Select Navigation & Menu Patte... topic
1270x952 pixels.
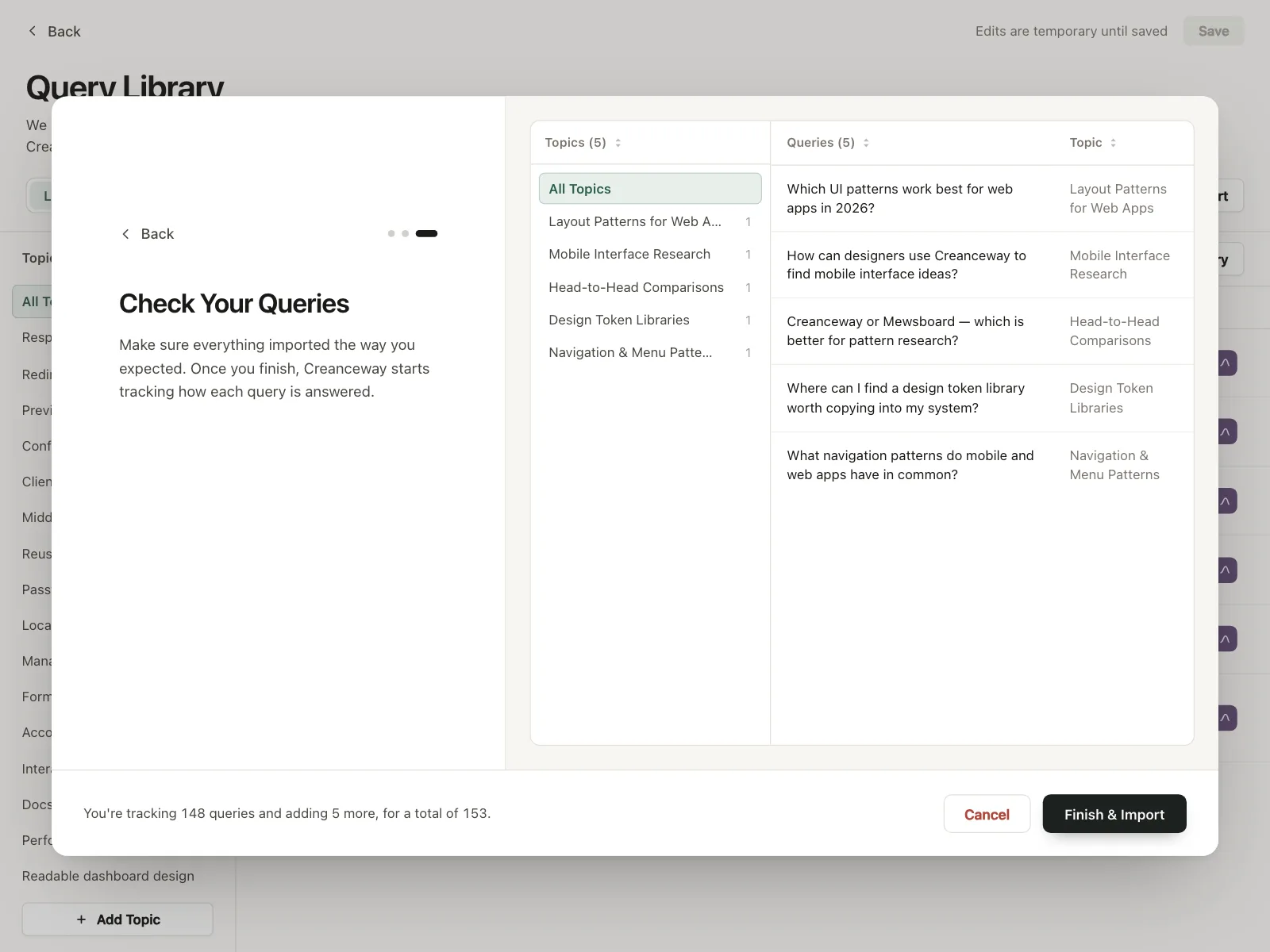tap(650, 352)
